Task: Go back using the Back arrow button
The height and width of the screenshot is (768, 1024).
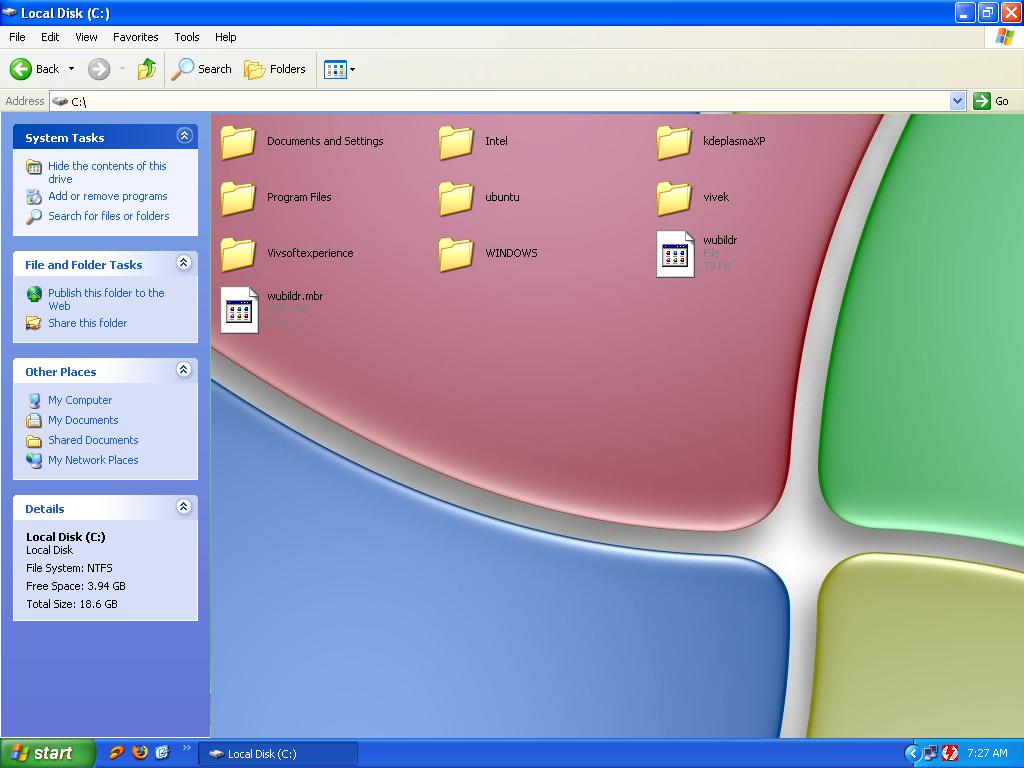Action: [x=35, y=69]
